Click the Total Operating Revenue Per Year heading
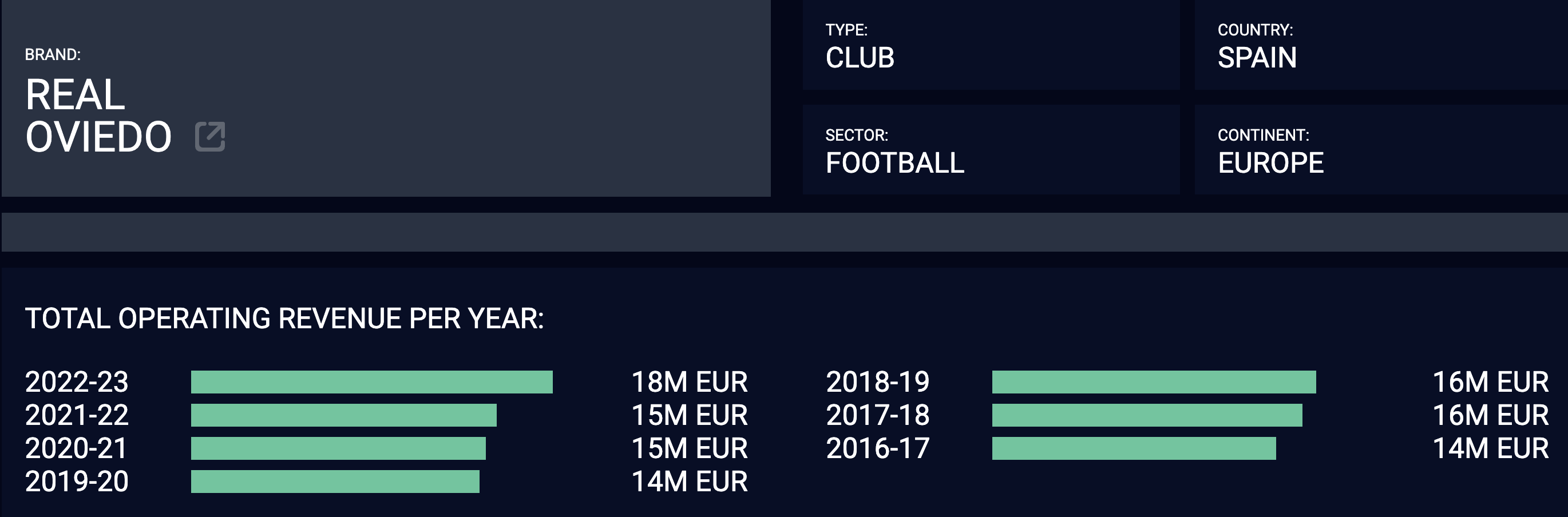Screen dimensions: 1568x517 (284, 319)
